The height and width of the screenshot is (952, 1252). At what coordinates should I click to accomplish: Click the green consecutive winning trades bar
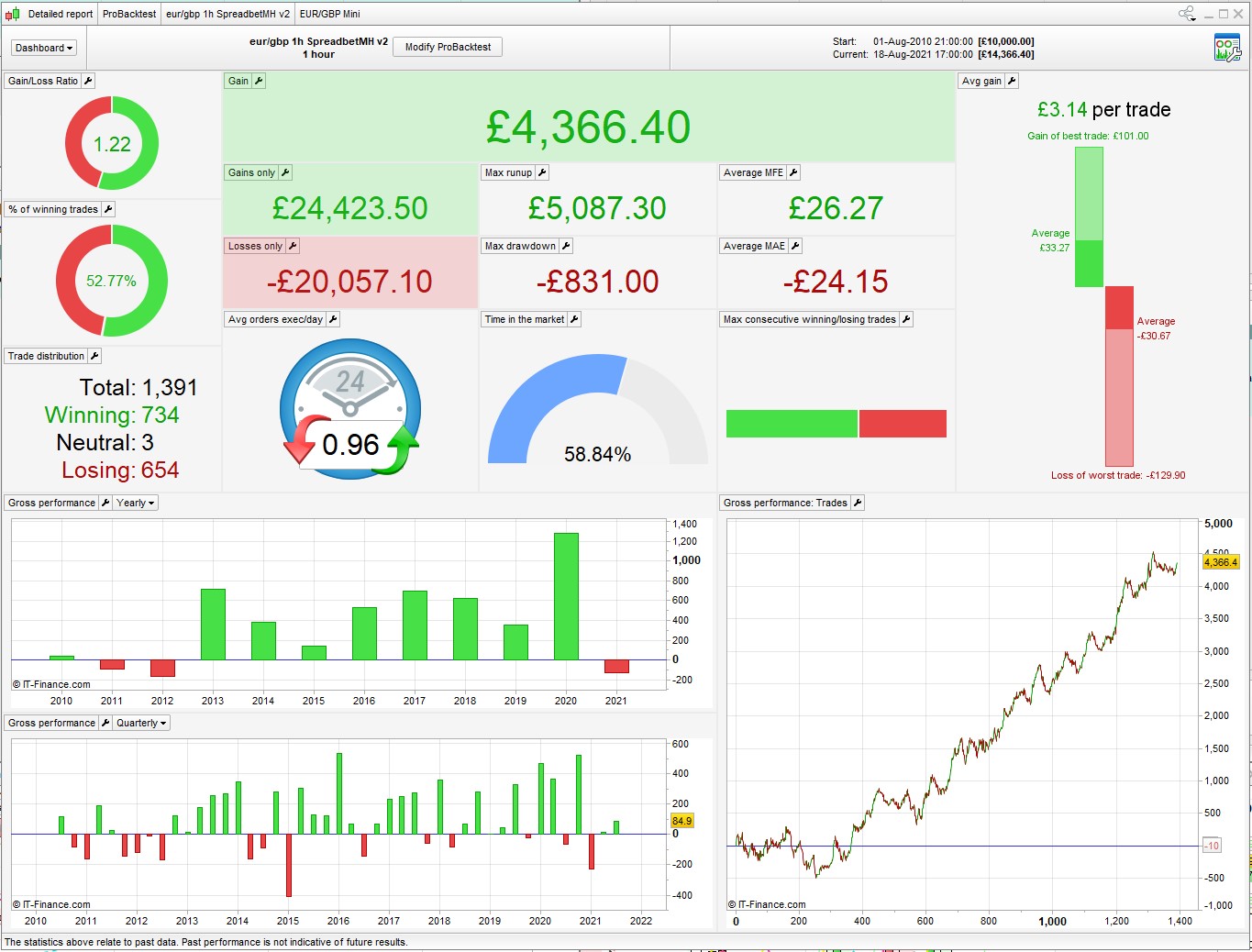coord(792,424)
